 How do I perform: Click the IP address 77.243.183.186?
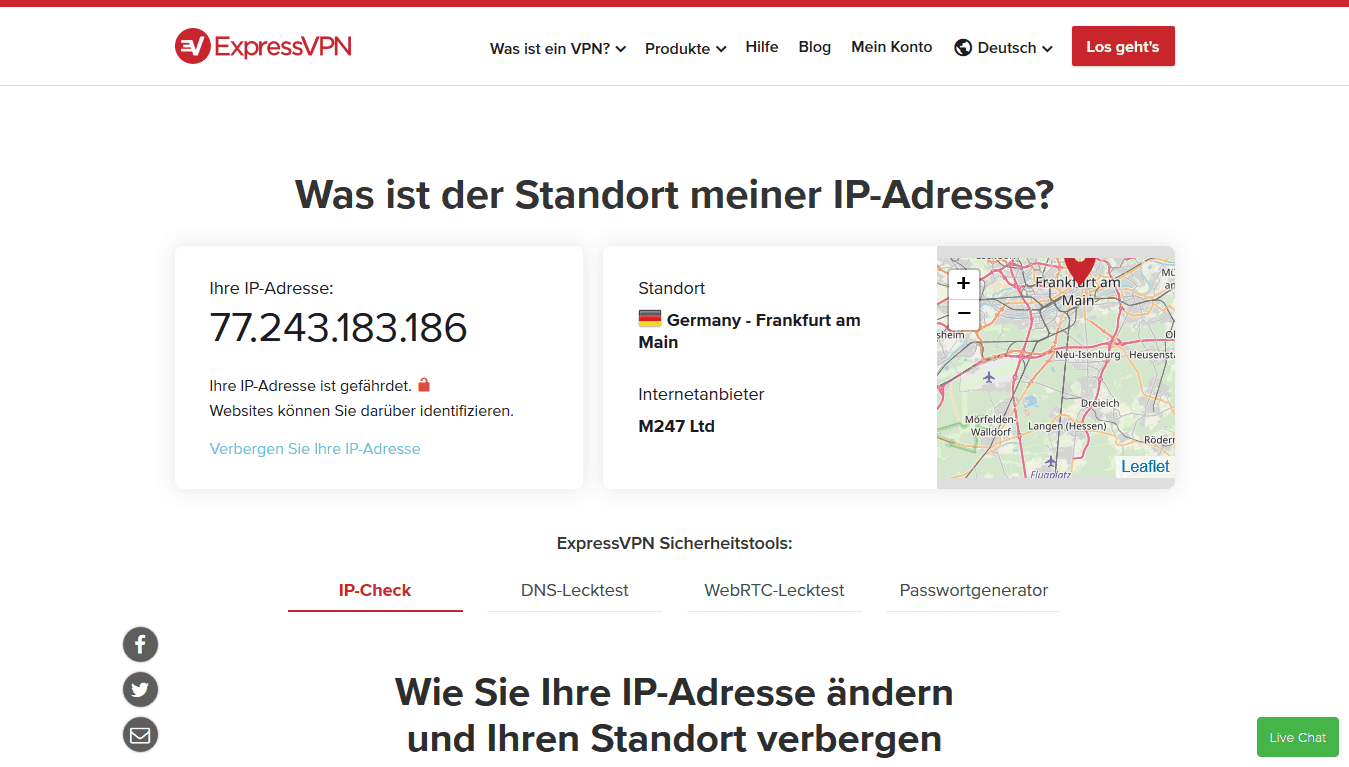tap(338, 328)
